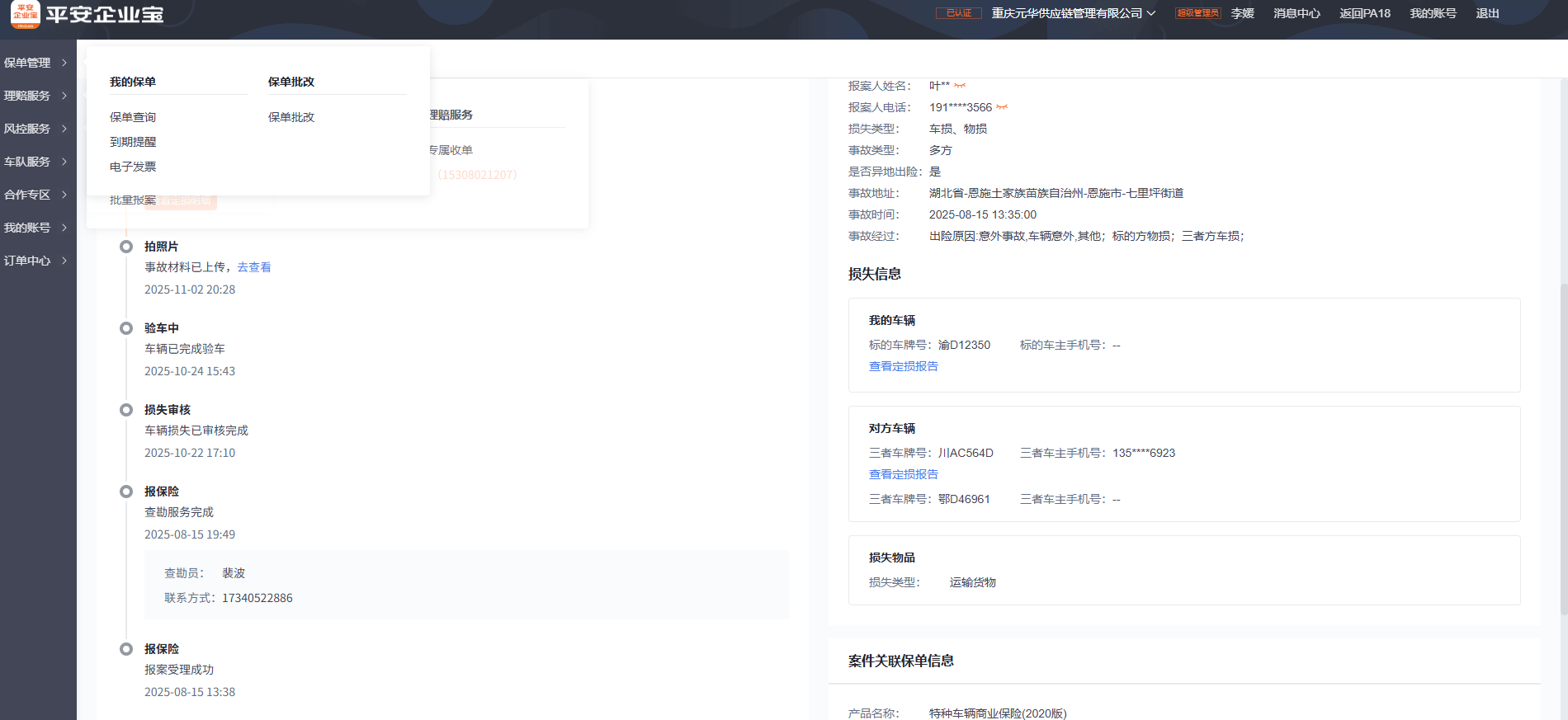
Task: Choose 到期提醒 from the flyout menu
Action: click(x=133, y=142)
